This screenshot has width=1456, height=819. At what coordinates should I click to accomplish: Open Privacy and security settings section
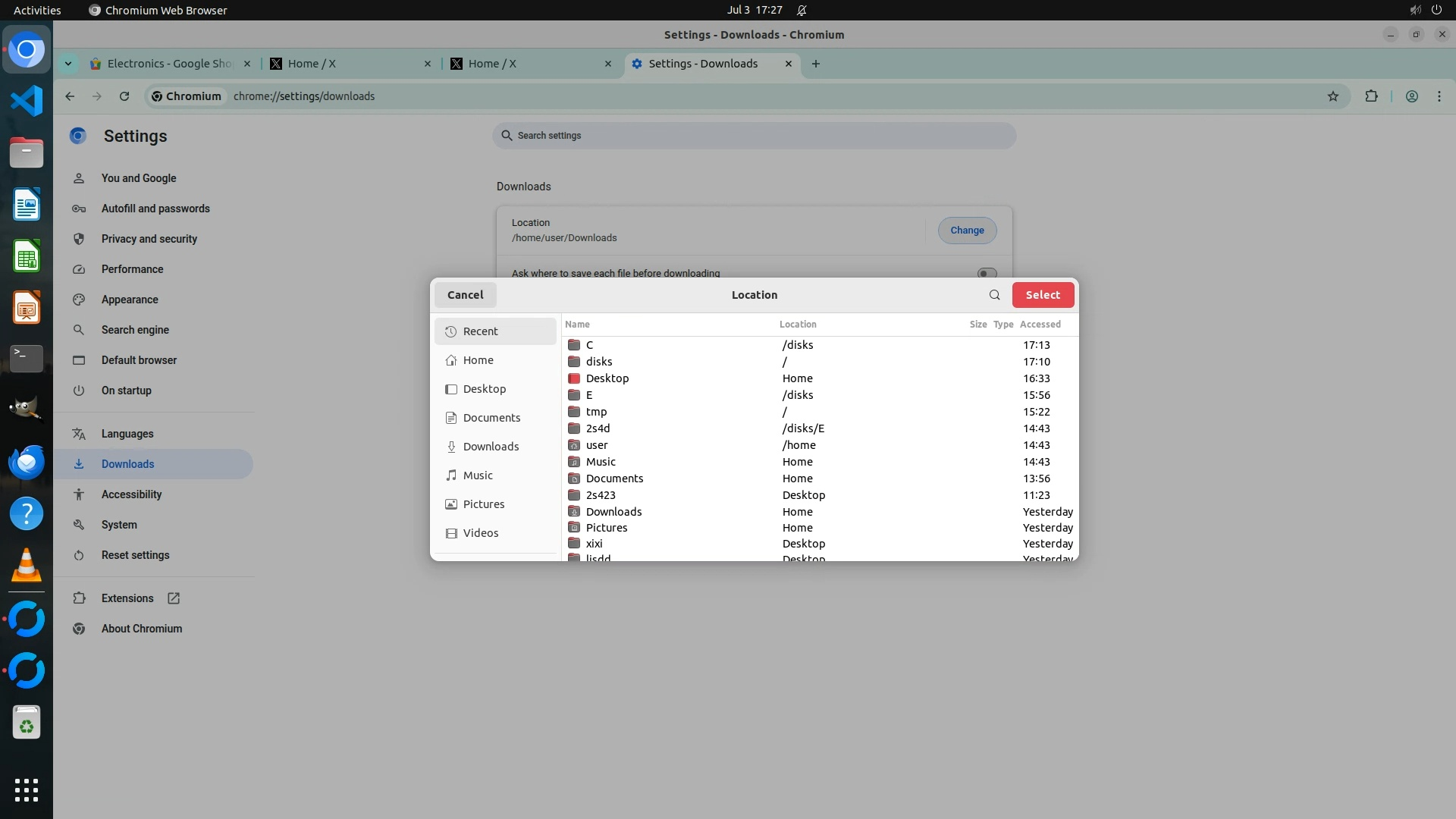(149, 239)
